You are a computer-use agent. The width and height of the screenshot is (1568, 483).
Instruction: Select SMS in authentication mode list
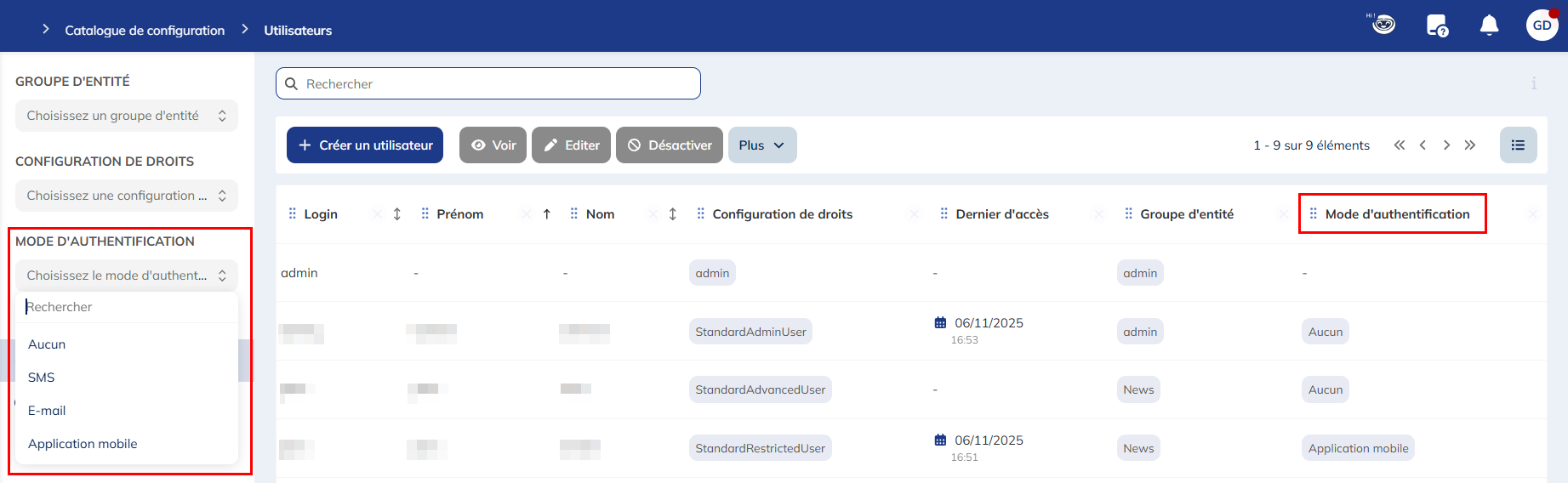coord(42,378)
